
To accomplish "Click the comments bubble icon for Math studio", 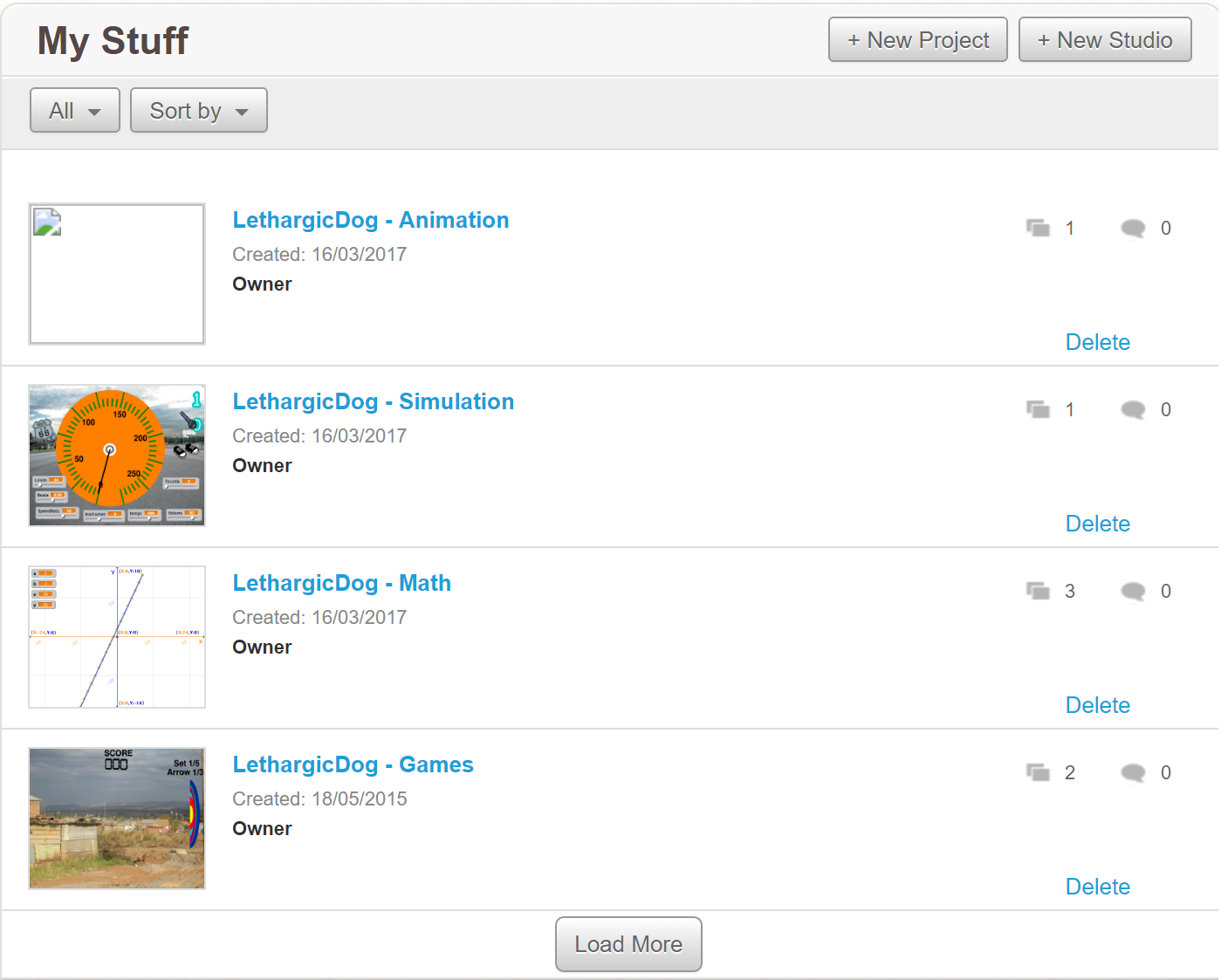I will (1133, 592).
